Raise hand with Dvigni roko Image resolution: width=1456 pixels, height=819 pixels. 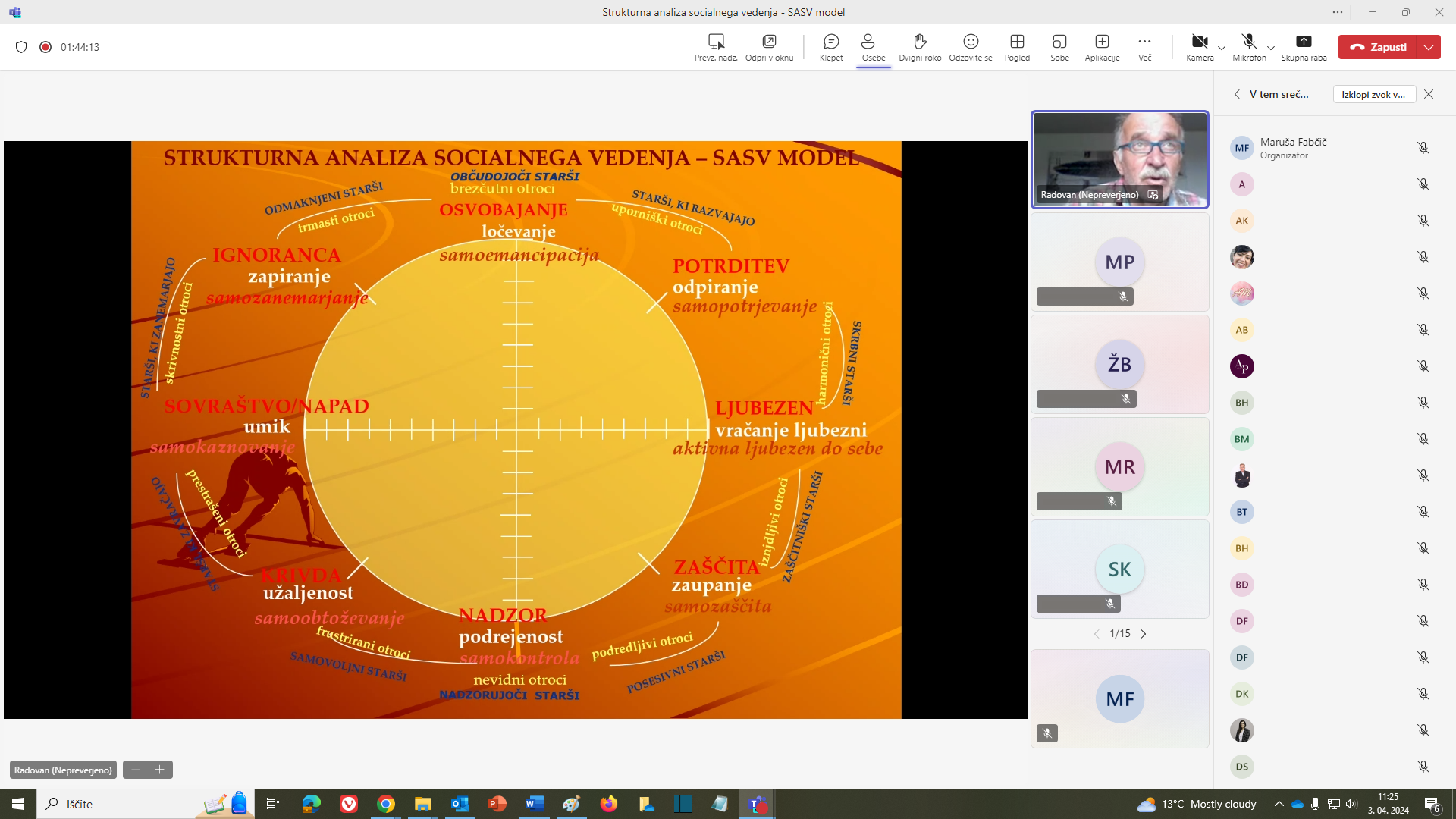point(920,46)
